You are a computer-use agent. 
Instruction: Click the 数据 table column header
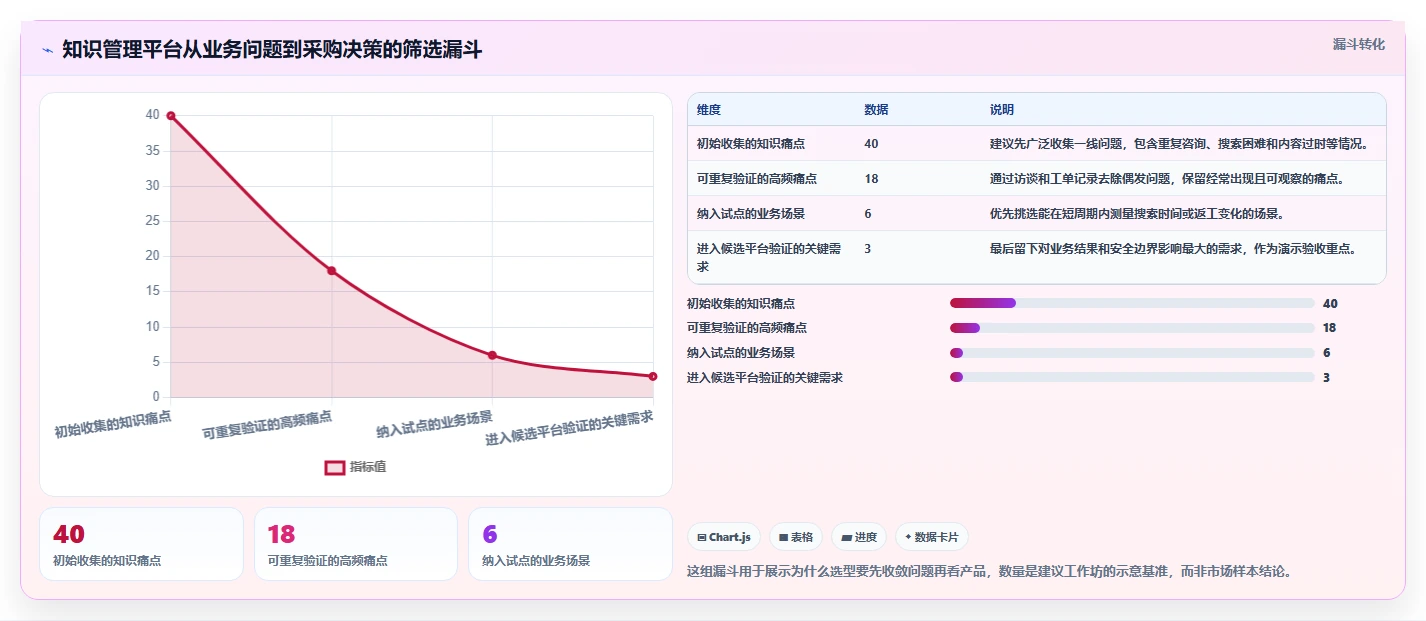pyautogui.click(x=876, y=109)
